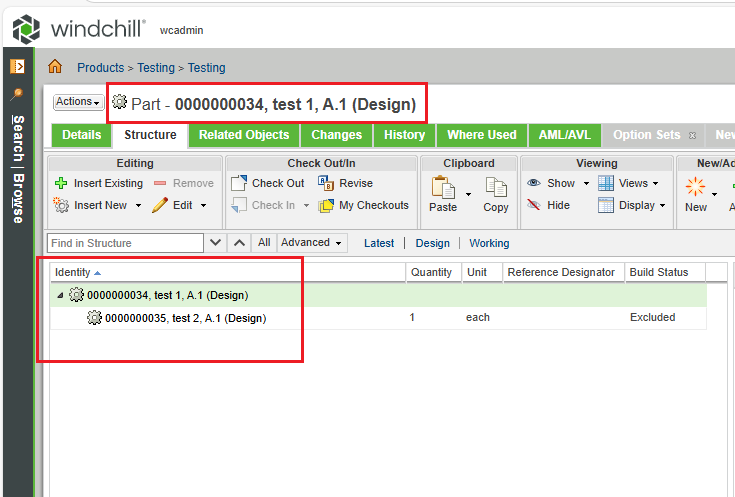Select row 0000000035, test 2, A.1 (Design)
The width and height of the screenshot is (735, 497).
378,318
